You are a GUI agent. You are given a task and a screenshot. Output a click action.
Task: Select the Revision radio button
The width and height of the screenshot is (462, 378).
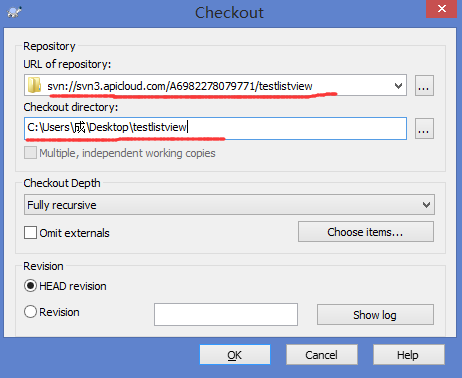coord(30,312)
